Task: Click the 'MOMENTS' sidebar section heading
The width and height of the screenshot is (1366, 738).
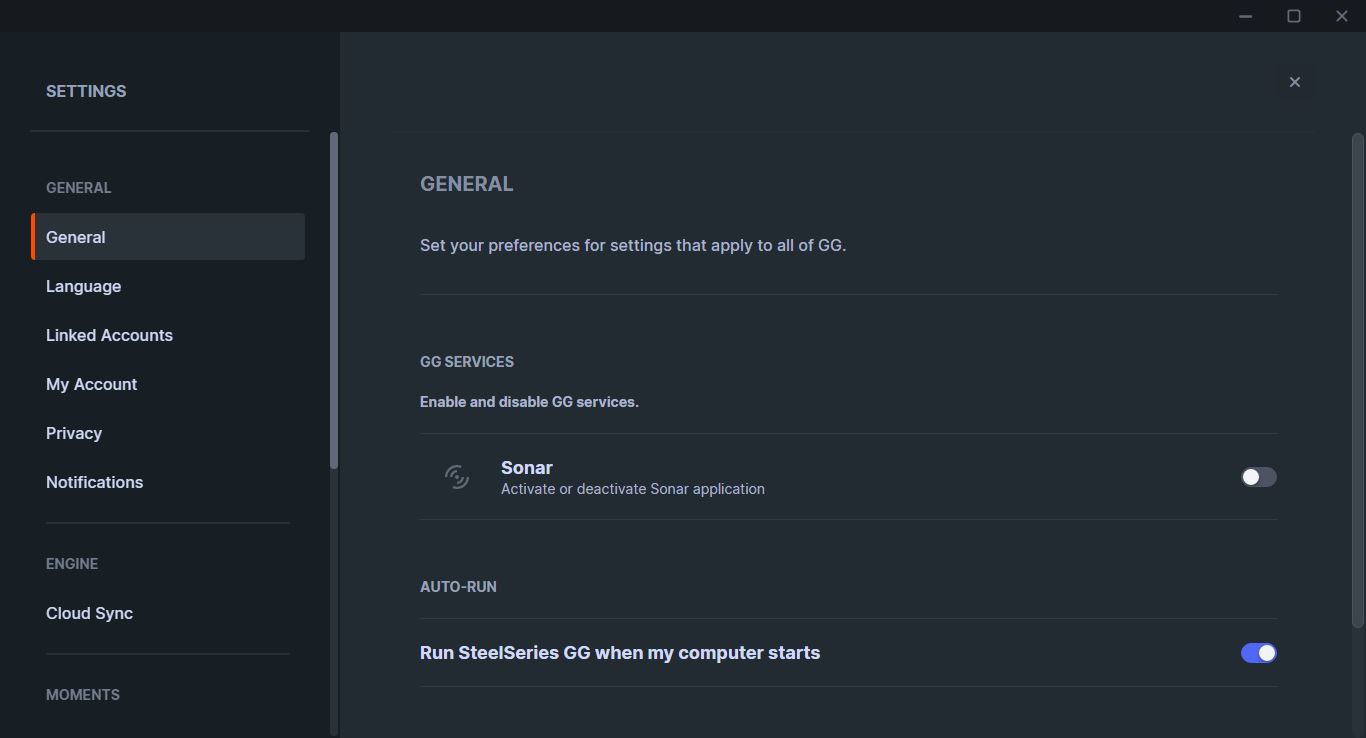Action: (83, 695)
